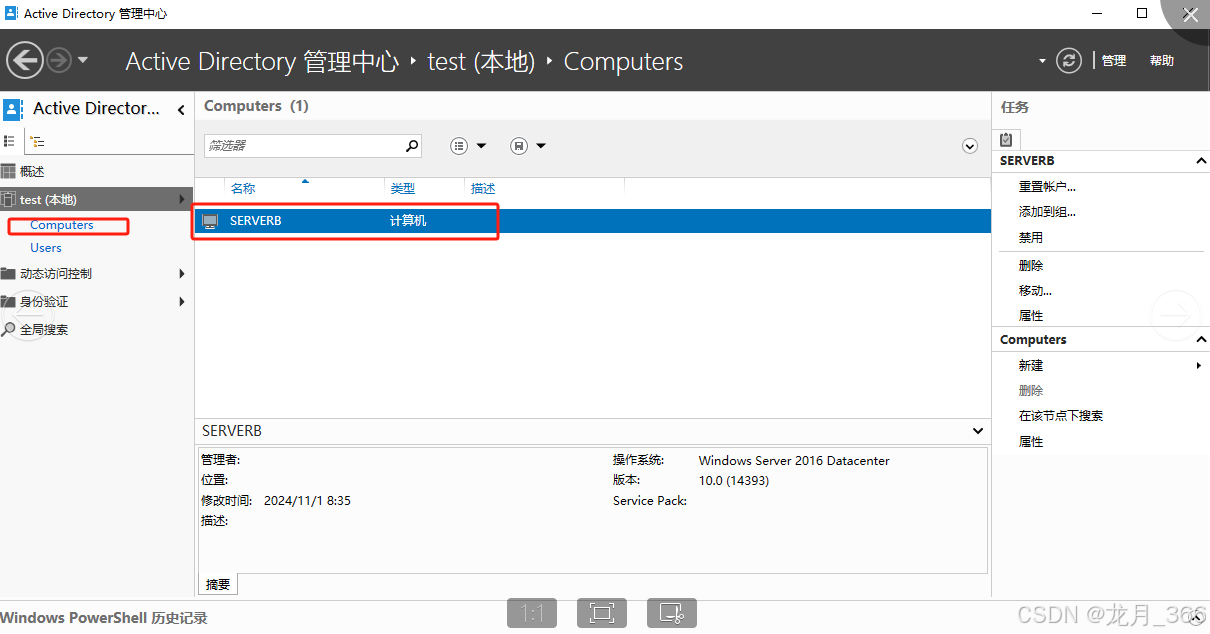Collapse the navigation pane with arrow
Screen dimensions: 1210x634
click(x=181, y=110)
